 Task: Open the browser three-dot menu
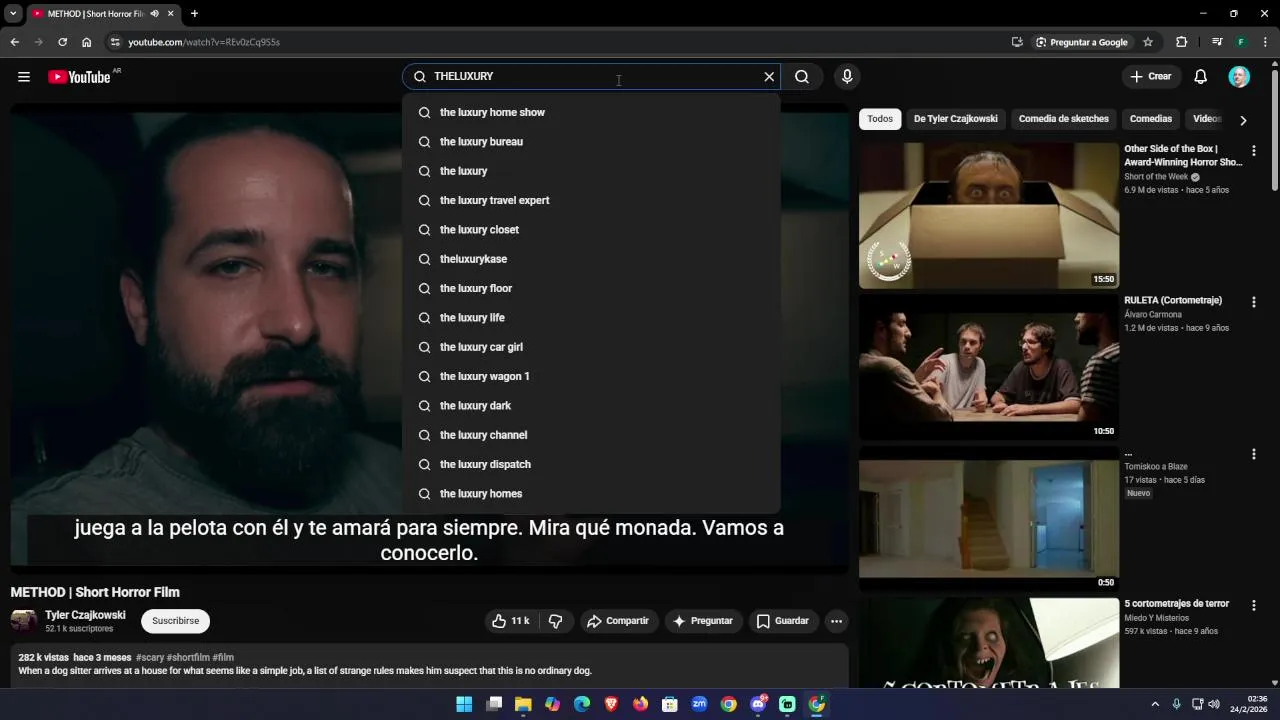point(1265,42)
